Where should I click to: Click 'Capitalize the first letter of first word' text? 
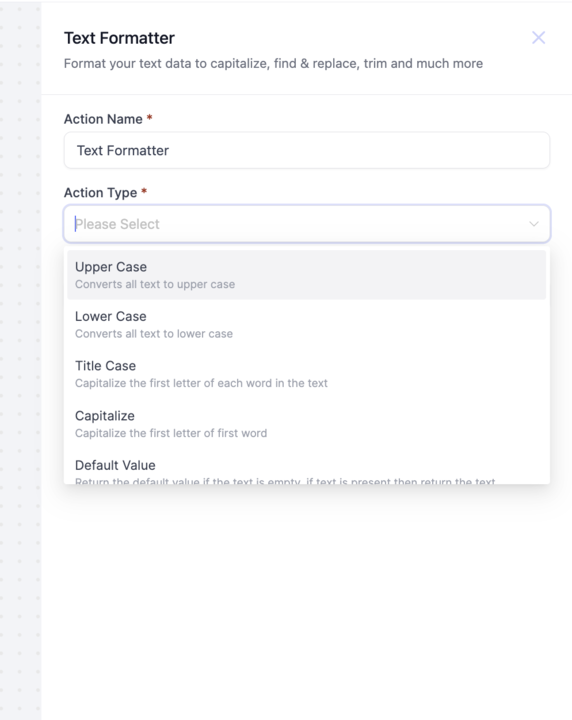click(x=171, y=433)
